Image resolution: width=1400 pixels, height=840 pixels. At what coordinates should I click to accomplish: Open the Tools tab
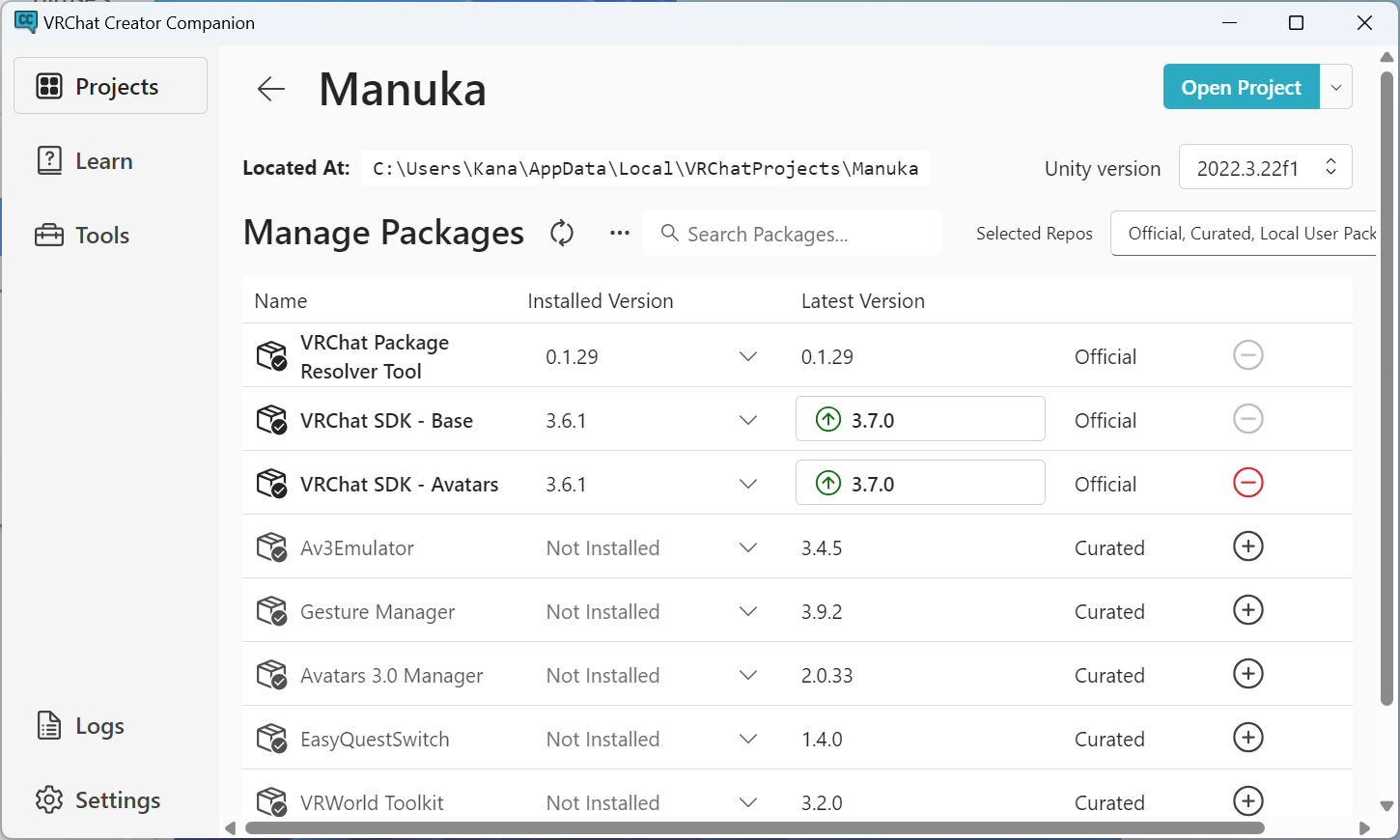pos(110,235)
